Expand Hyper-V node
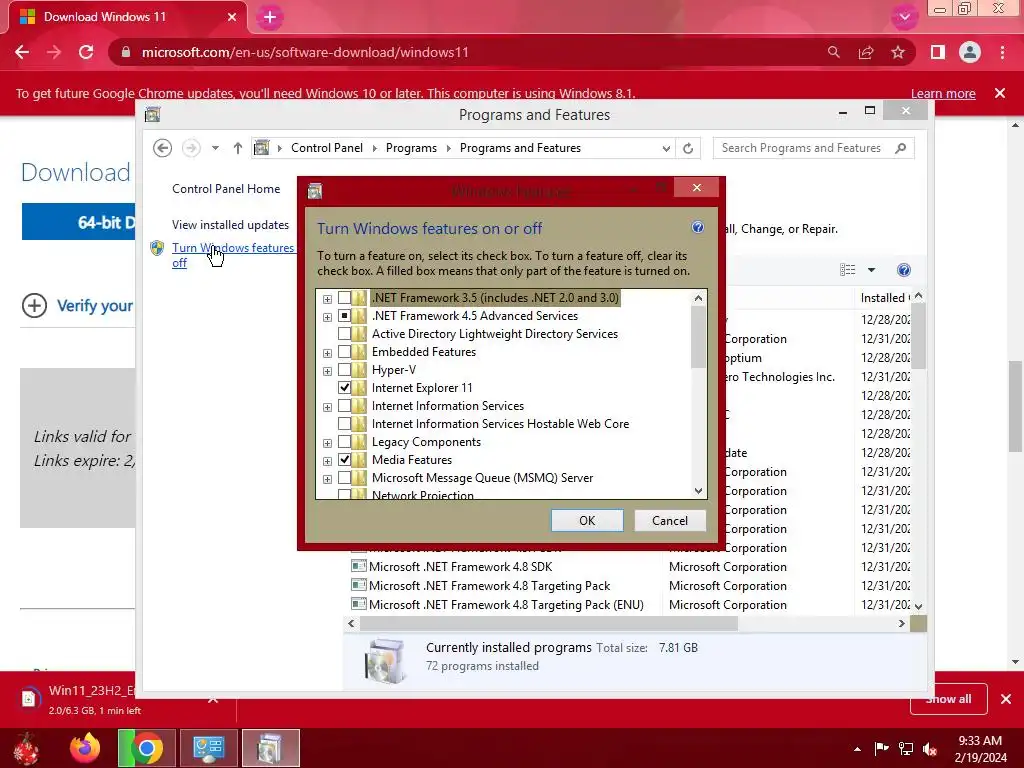1024x768 pixels. [327, 372]
